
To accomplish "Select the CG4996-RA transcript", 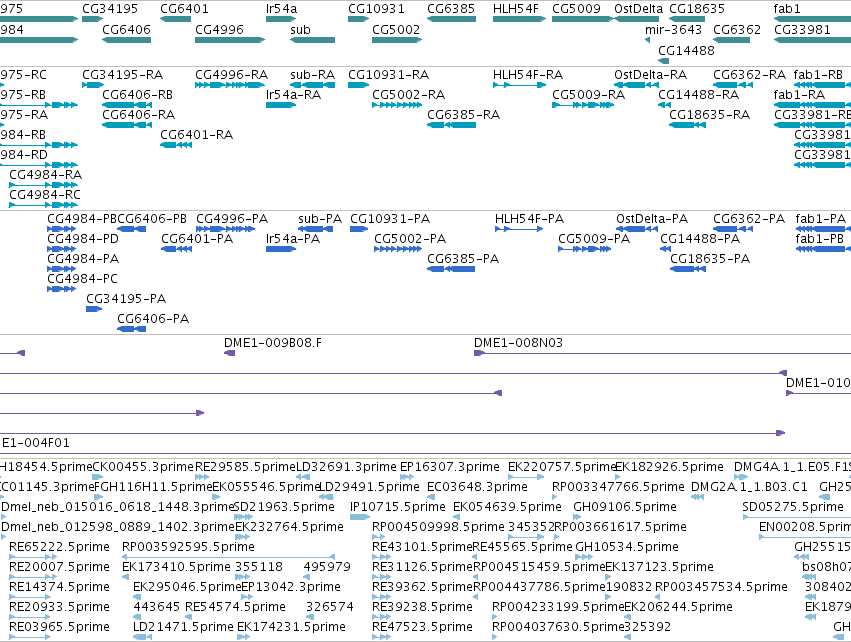I will tap(230, 85).
